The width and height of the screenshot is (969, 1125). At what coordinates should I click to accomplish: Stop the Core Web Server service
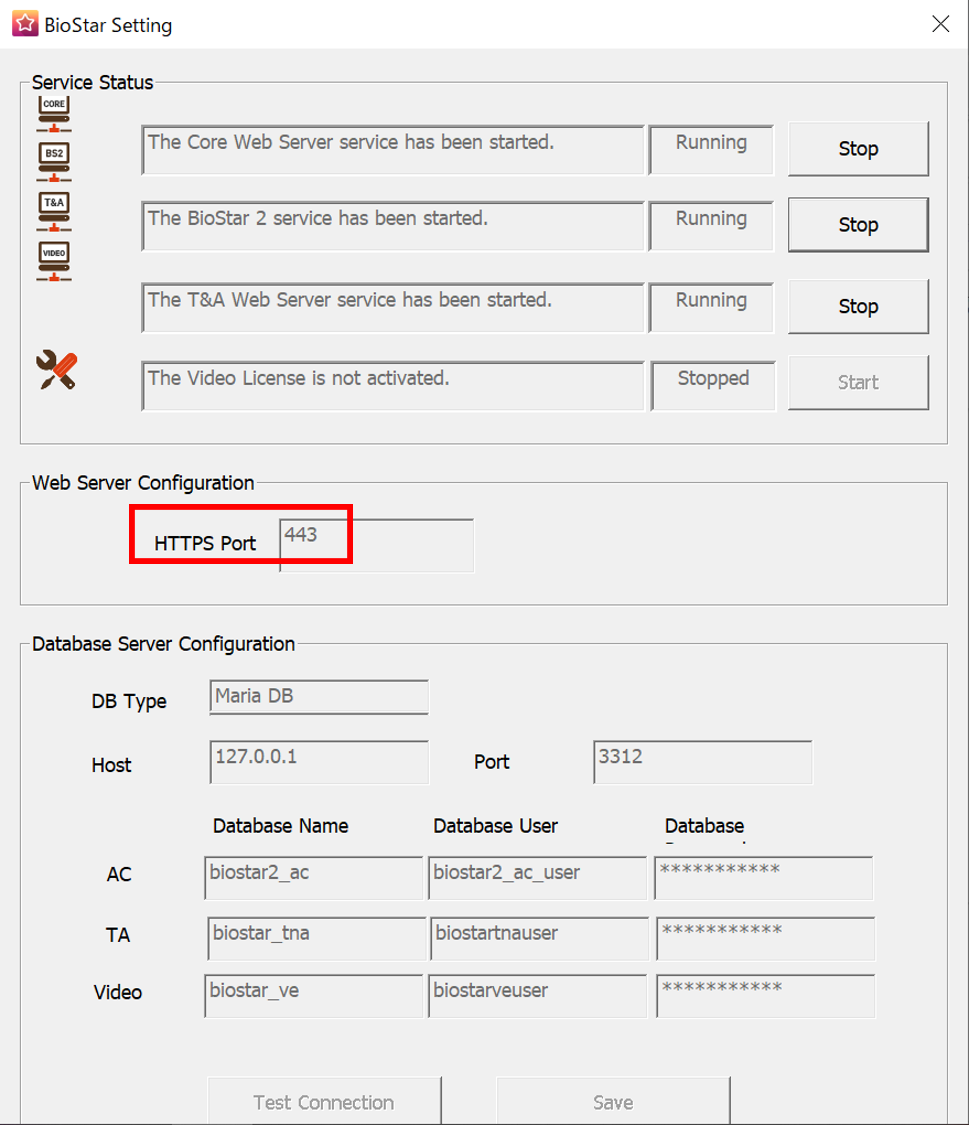(858, 149)
